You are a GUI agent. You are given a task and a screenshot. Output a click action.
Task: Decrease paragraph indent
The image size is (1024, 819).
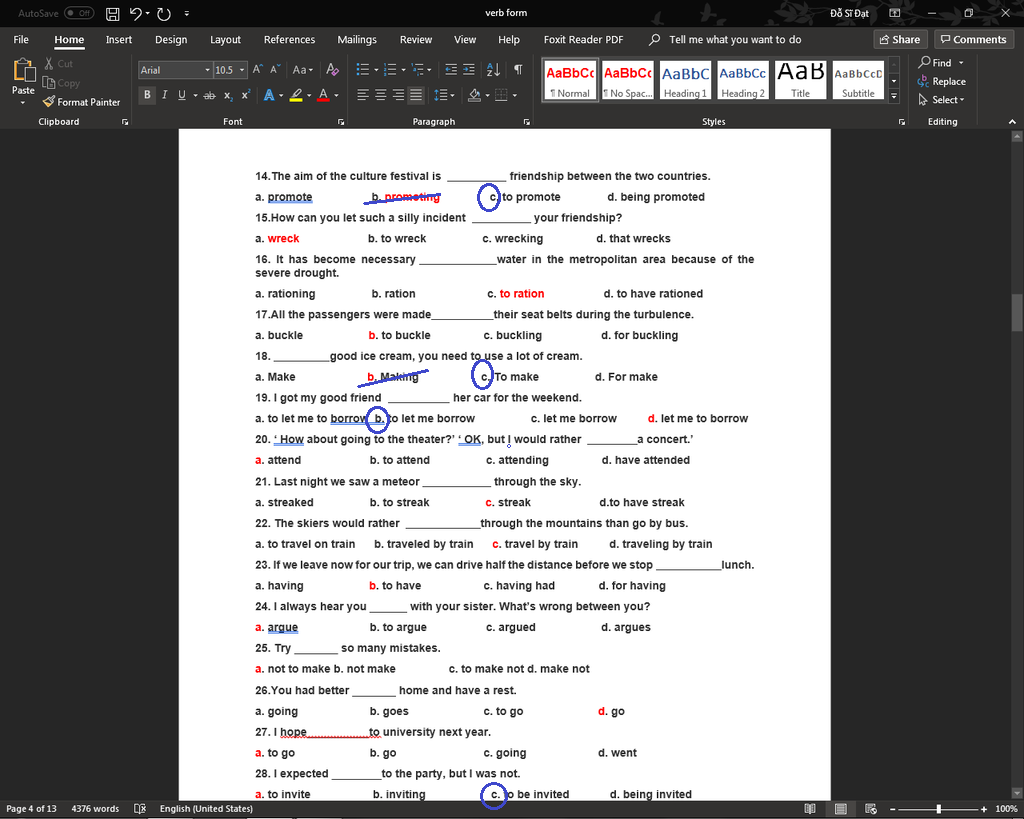click(x=451, y=69)
